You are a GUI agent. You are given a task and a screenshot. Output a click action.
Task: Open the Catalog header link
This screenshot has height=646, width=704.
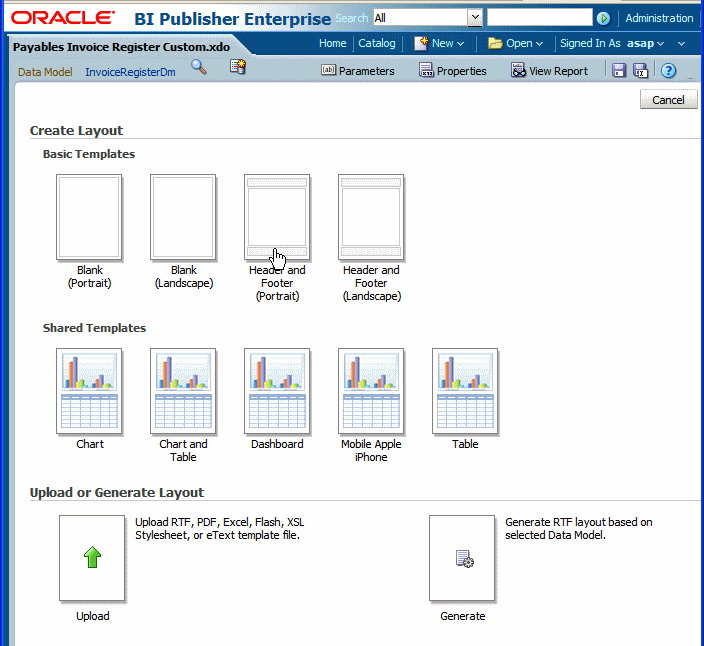377,44
